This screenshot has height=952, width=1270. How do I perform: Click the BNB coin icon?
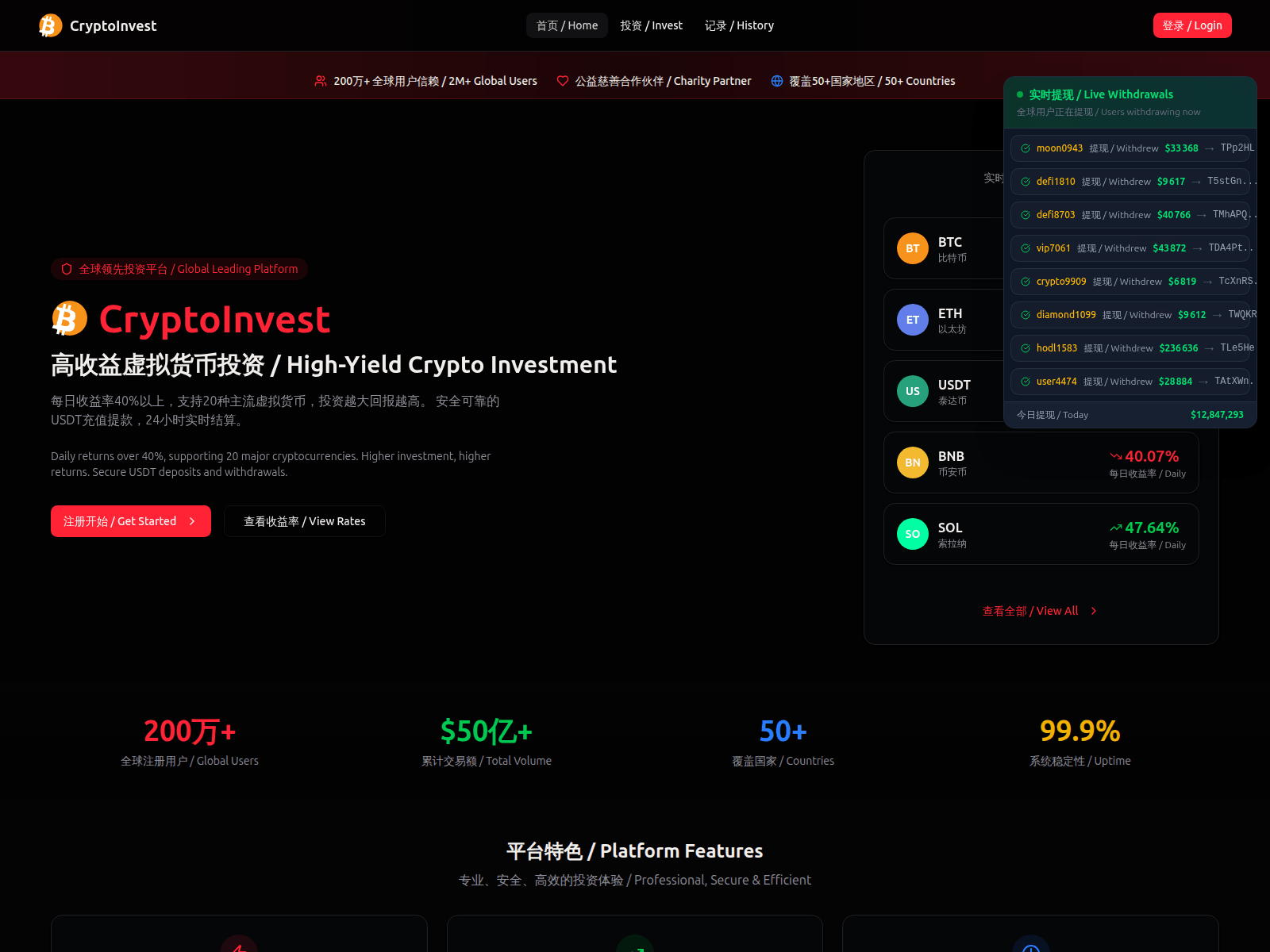tap(912, 463)
